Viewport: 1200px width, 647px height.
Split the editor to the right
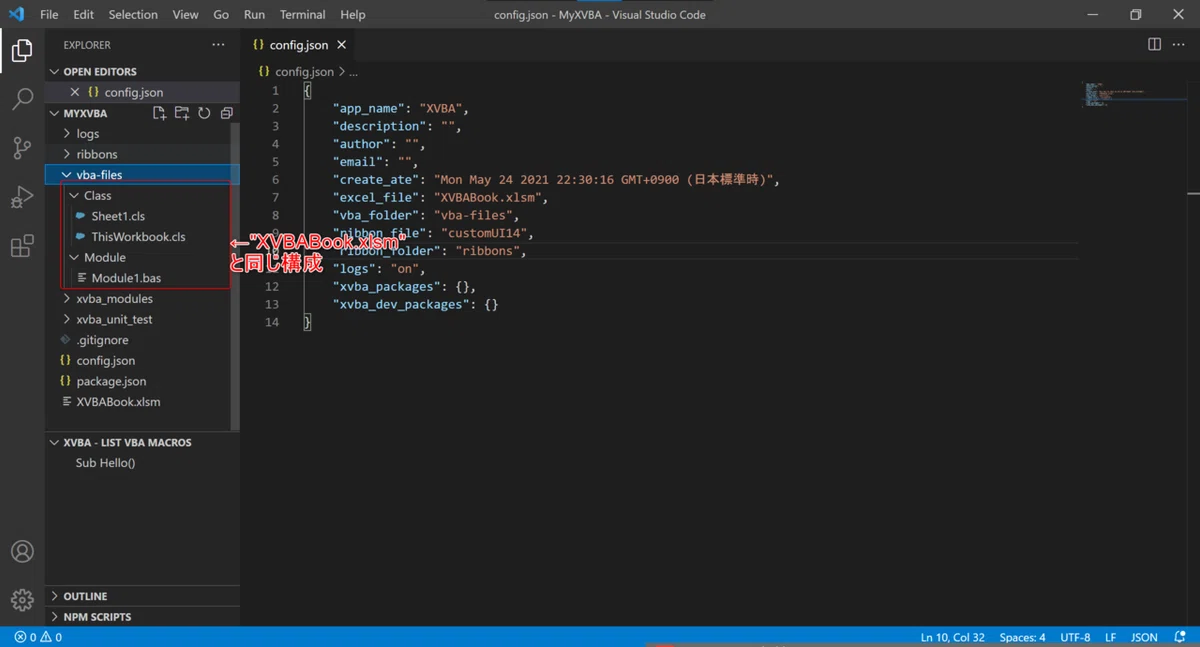click(x=1154, y=45)
